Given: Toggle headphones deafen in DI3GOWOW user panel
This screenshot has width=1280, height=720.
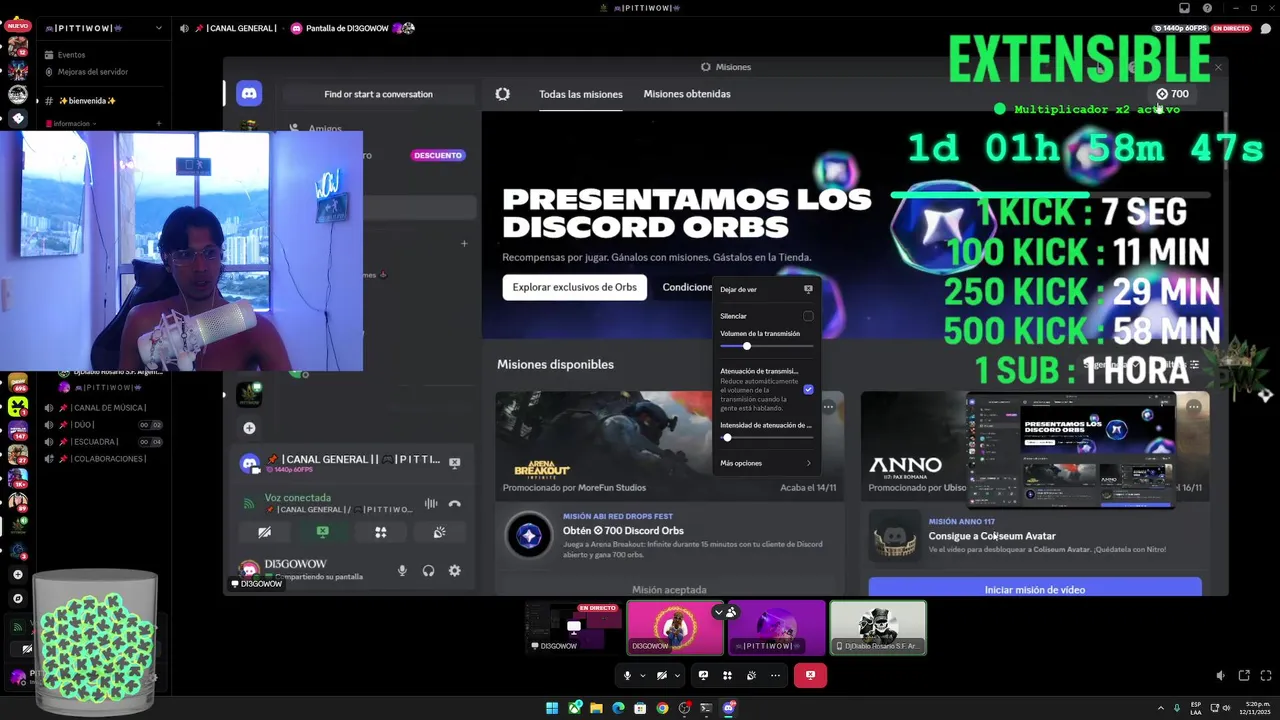Looking at the screenshot, I should [x=428, y=570].
